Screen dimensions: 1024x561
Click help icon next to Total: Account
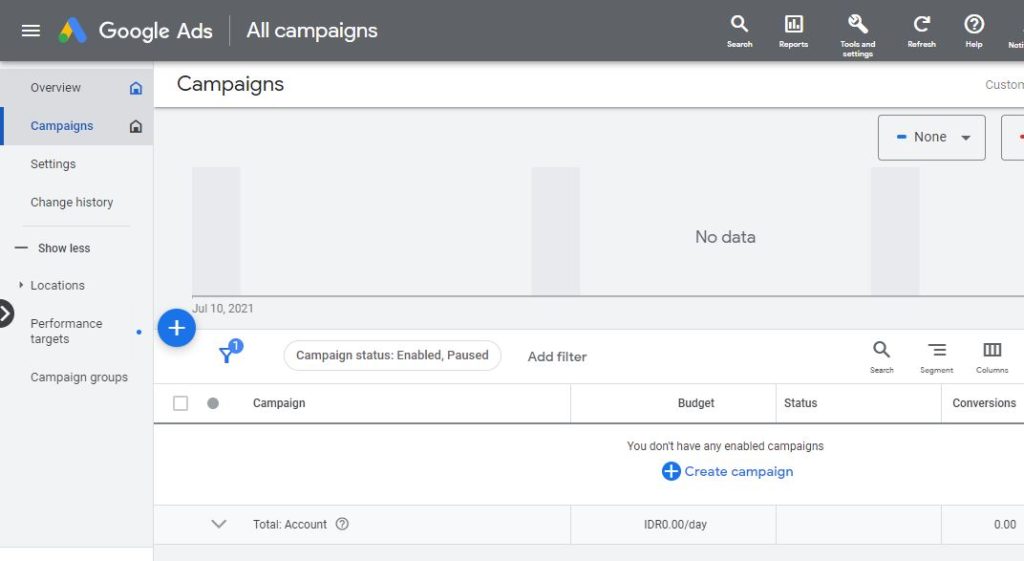click(x=342, y=524)
